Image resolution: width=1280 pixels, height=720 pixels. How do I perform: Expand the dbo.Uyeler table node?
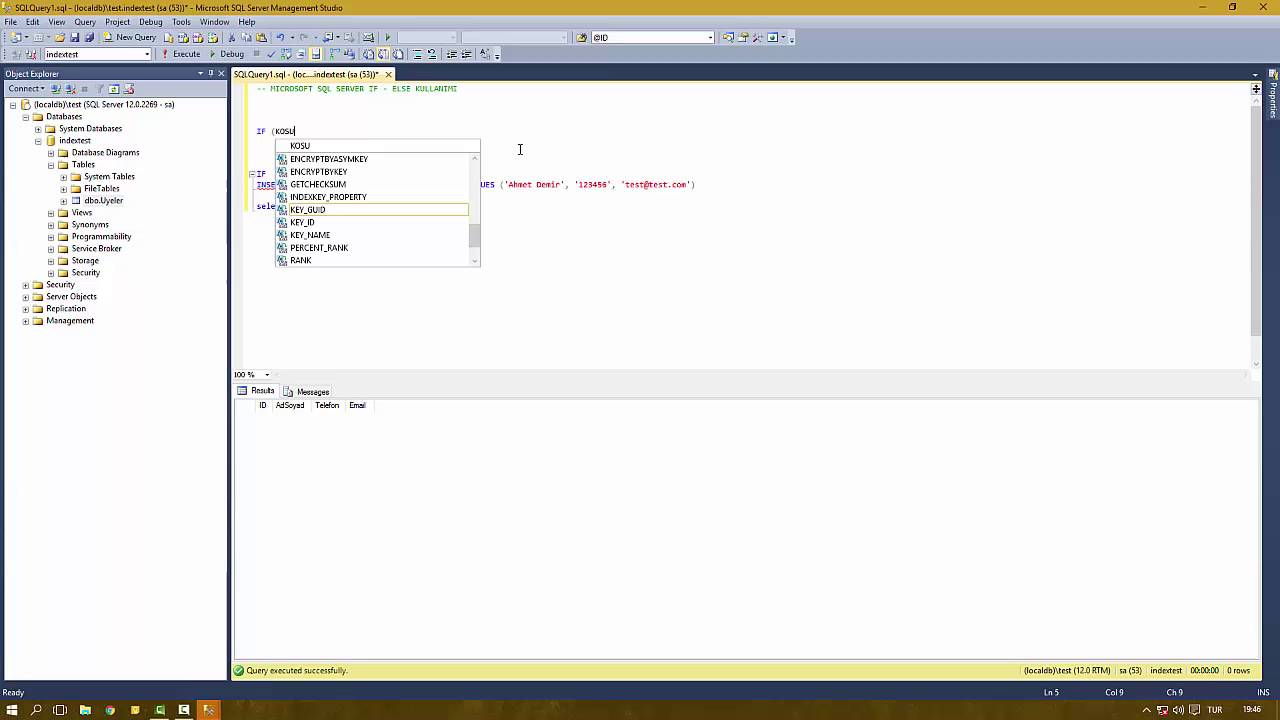pyautogui.click(x=64, y=201)
